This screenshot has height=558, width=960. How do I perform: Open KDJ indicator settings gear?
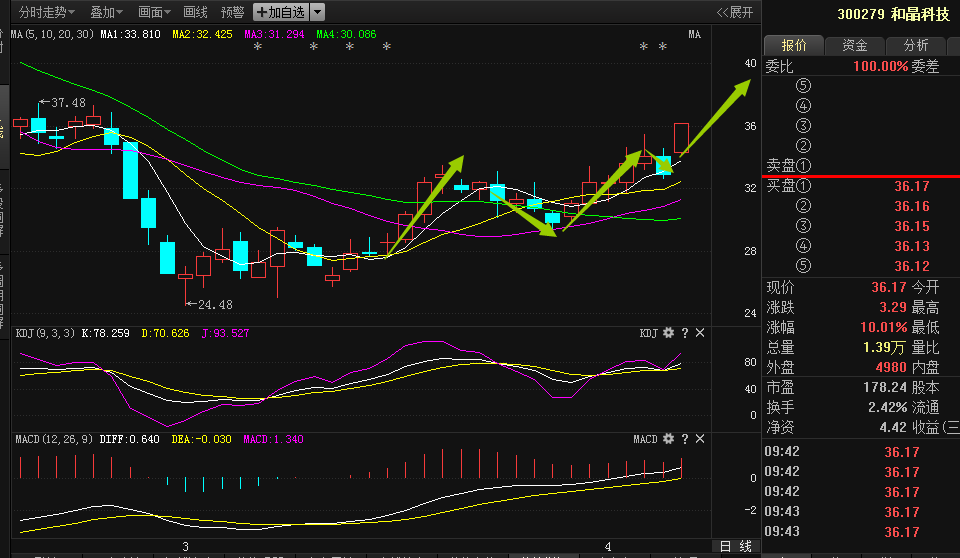[x=669, y=333]
